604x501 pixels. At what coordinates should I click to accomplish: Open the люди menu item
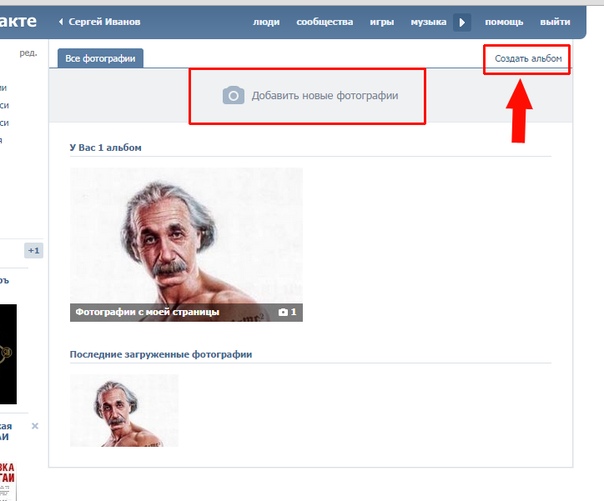[x=266, y=22]
